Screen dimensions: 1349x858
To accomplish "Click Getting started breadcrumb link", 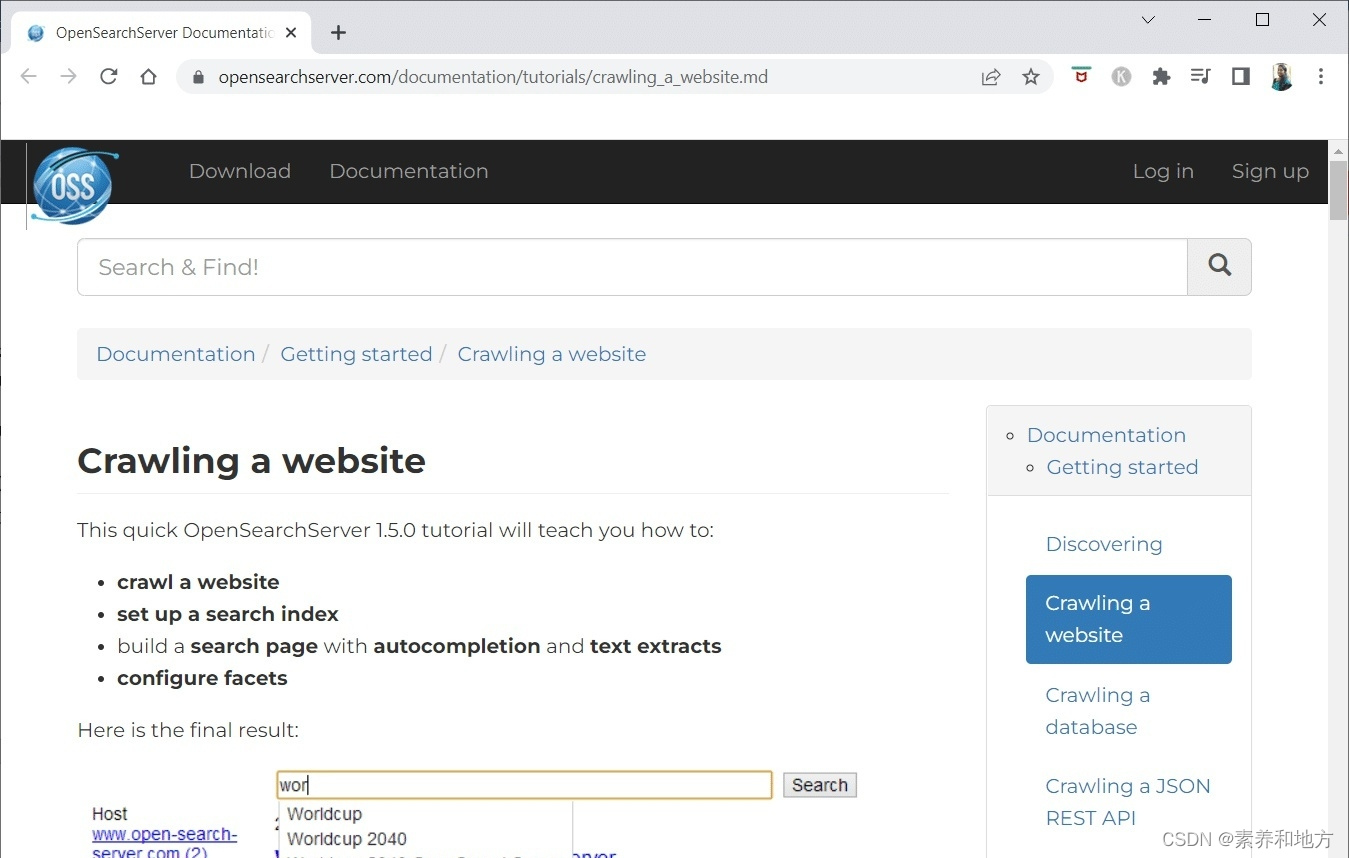I will coord(356,354).
